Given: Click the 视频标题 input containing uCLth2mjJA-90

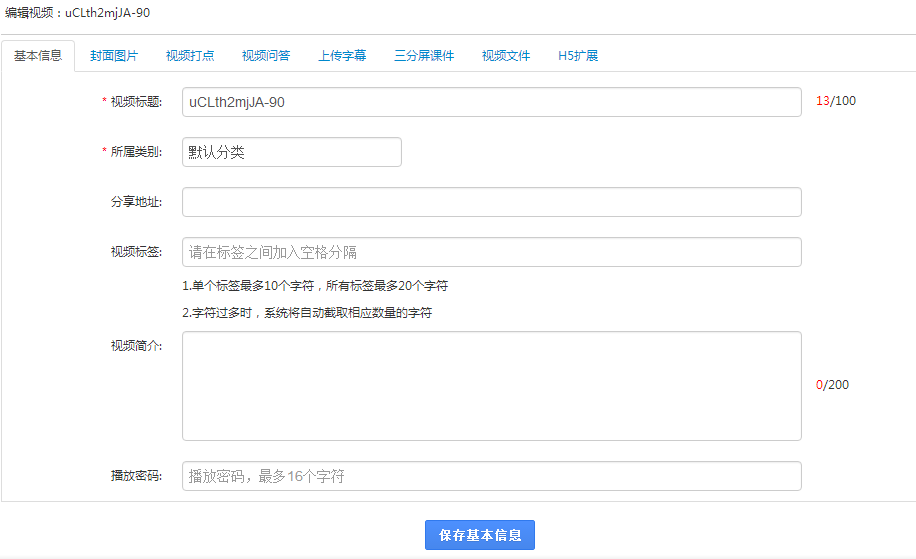Looking at the screenshot, I should point(491,102).
